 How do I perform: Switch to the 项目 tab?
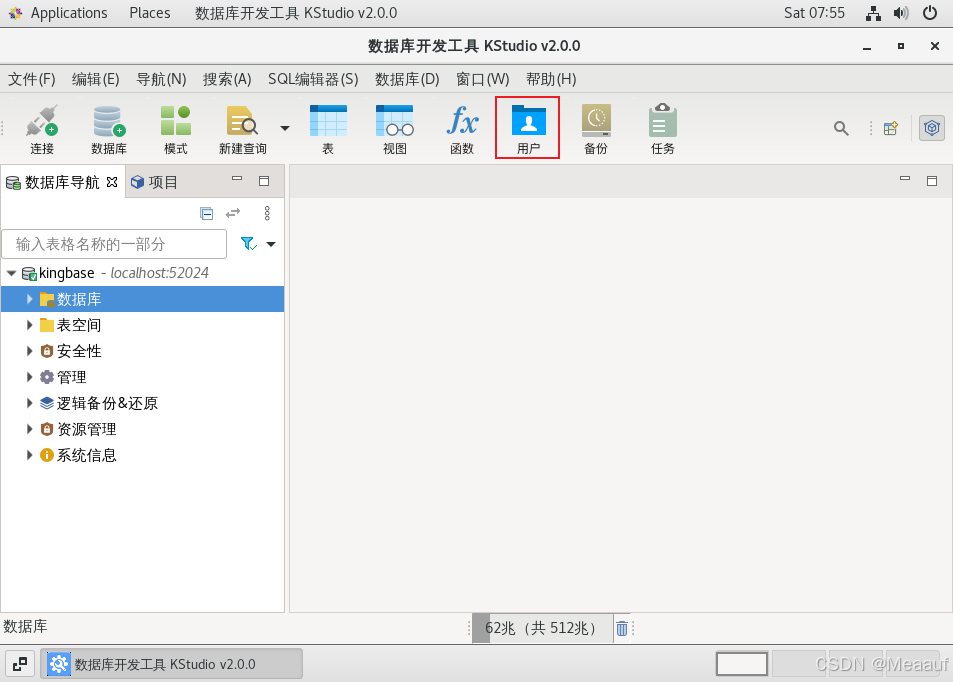click(154, 182)
